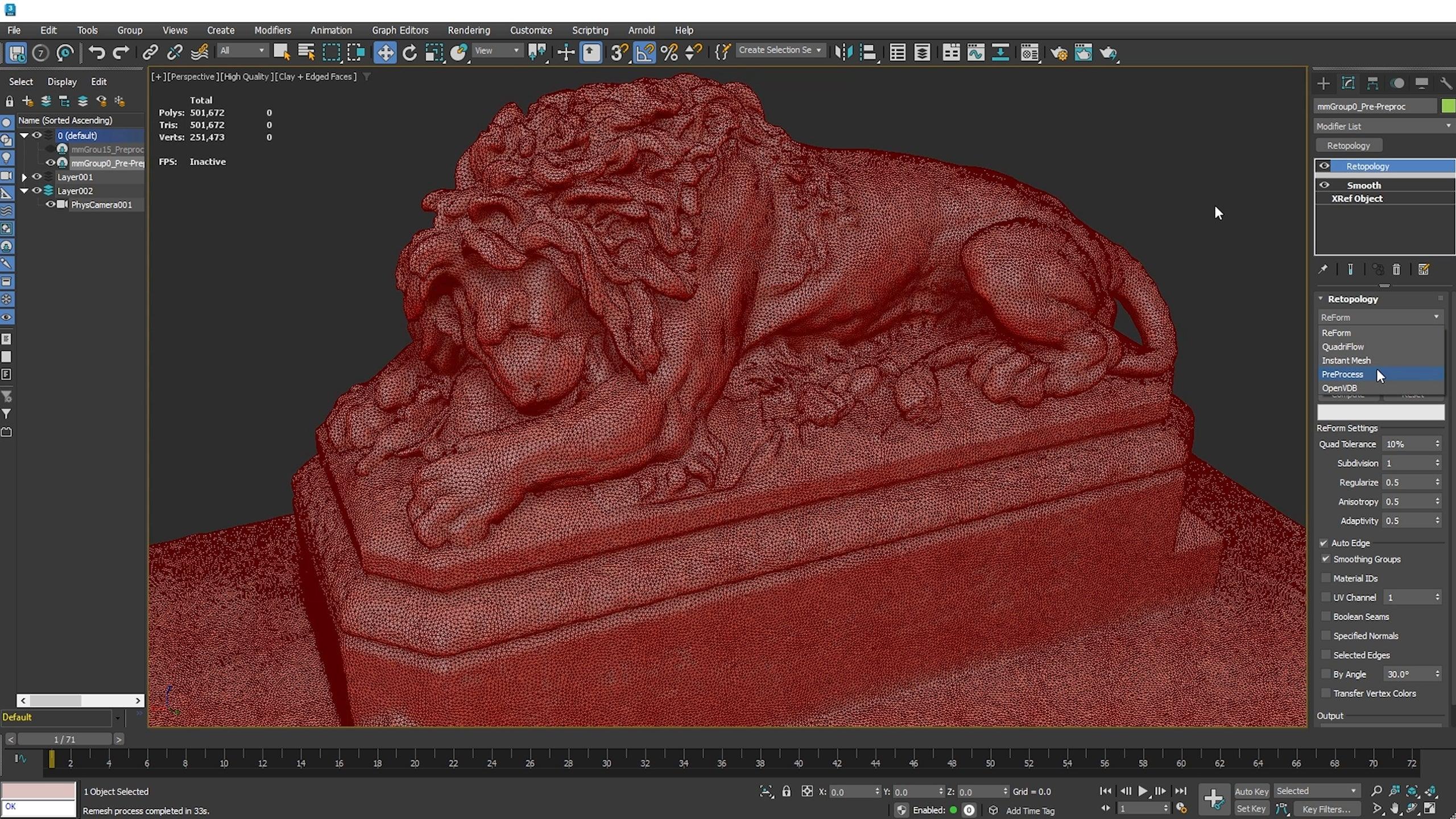
Task: Open the Modifier List dropdown
Action: (x=1383, y=126)
